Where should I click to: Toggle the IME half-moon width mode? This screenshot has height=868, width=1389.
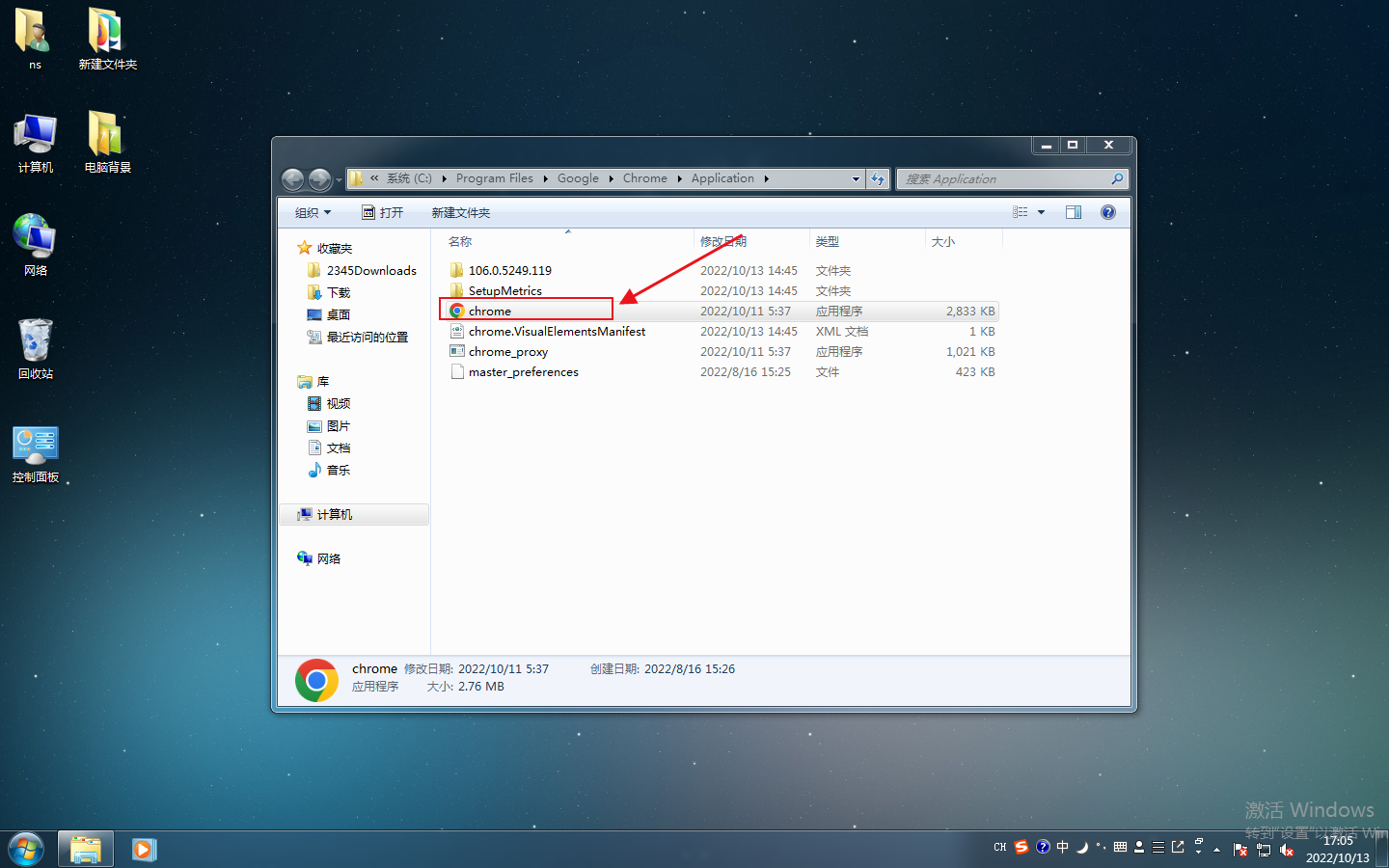[x=1081, y=847]
